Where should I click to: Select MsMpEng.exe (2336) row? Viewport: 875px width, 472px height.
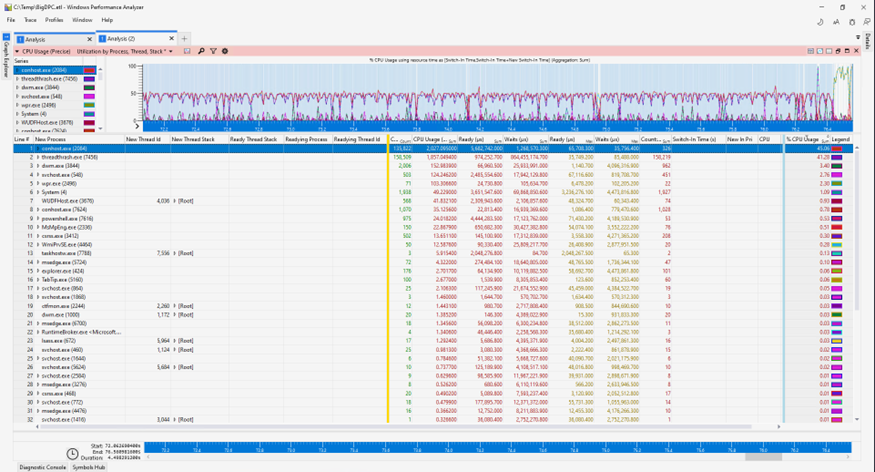pyautogui.click(x=433, y=228)
